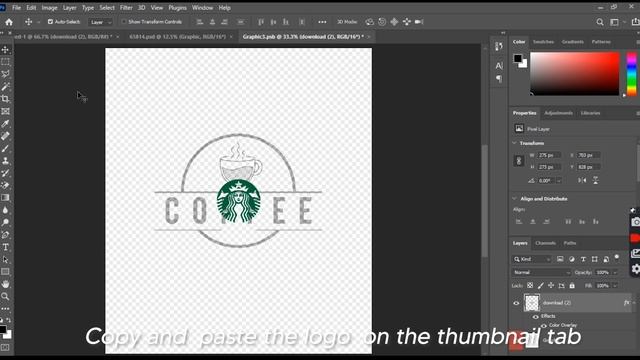Toggle lock all for the layer
The width and height of the screenshot is (640, 360).
click(572, 286)
